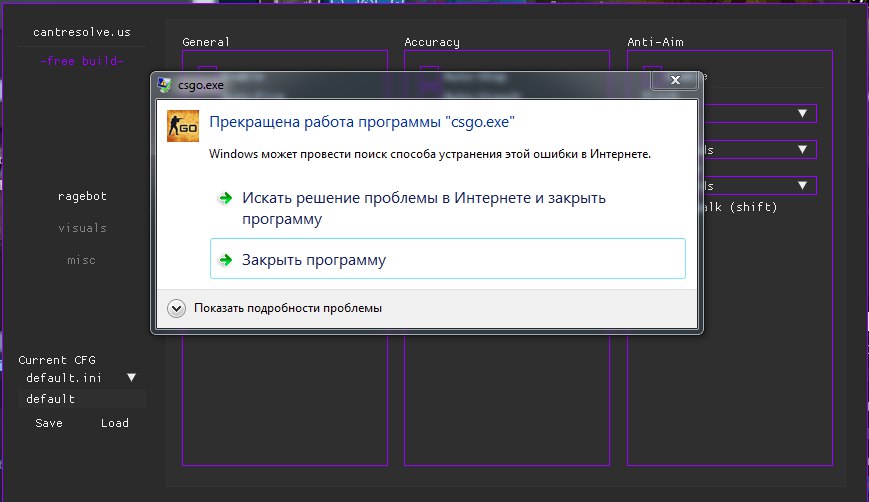The width and height of the screenshot is (869, 502).
Task: Open the bottom Anti-Aim dropdown above 'alk (shift)'
Action: [x=759, y=186]
